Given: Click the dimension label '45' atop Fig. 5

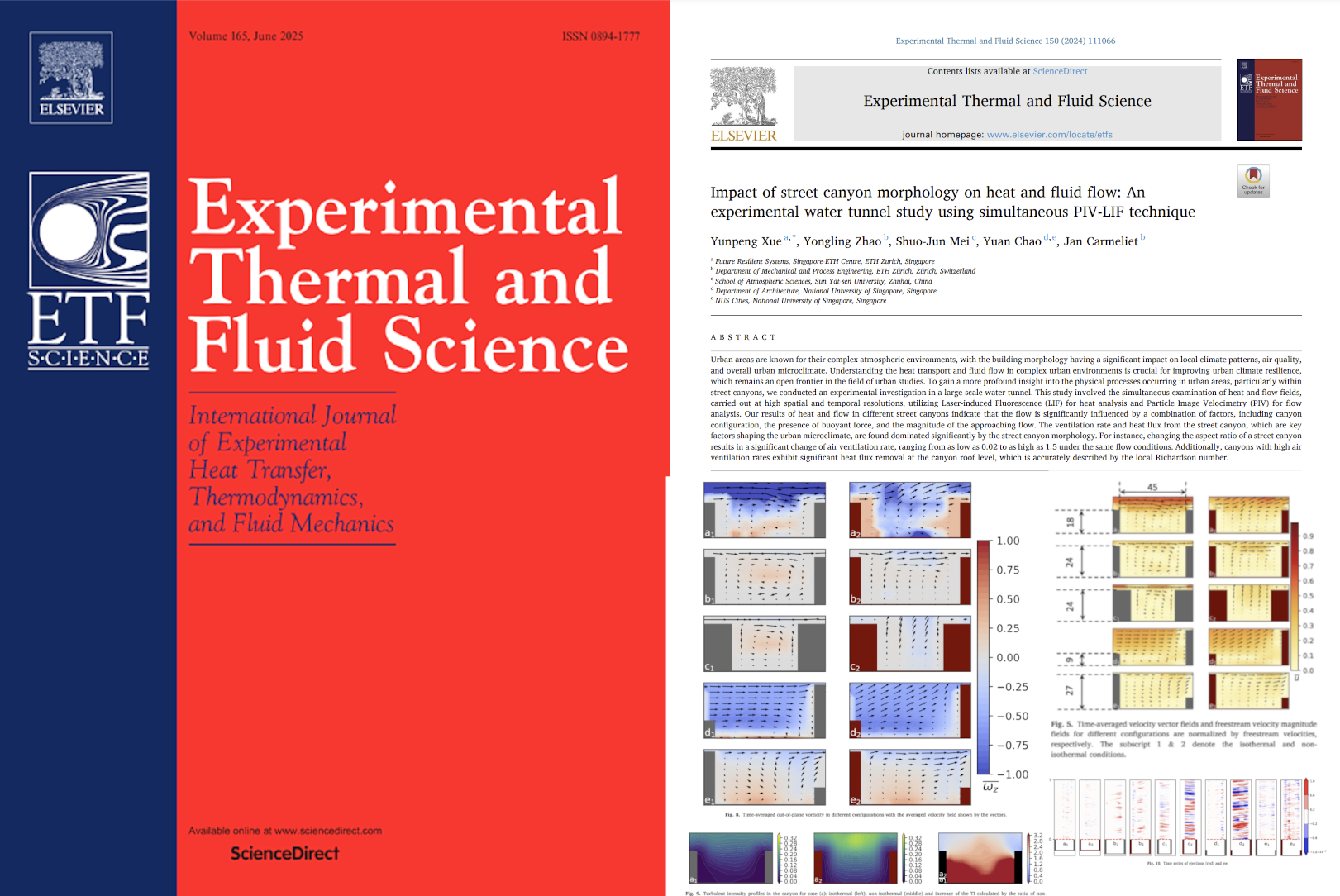Looking at the screenshot, I should pyautogui.click(x=1152, y=487).
